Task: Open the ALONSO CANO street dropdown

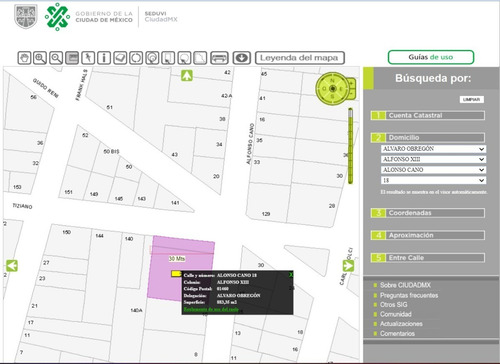Action: 433,170
